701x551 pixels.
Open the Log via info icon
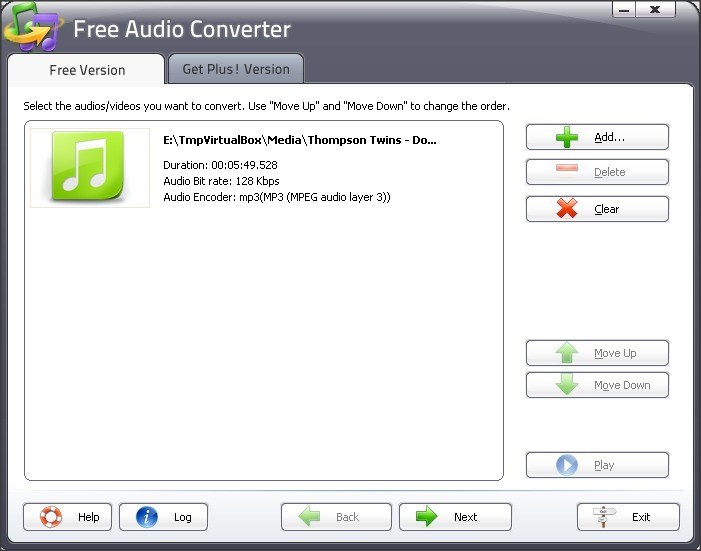click(x=147, y=517)
